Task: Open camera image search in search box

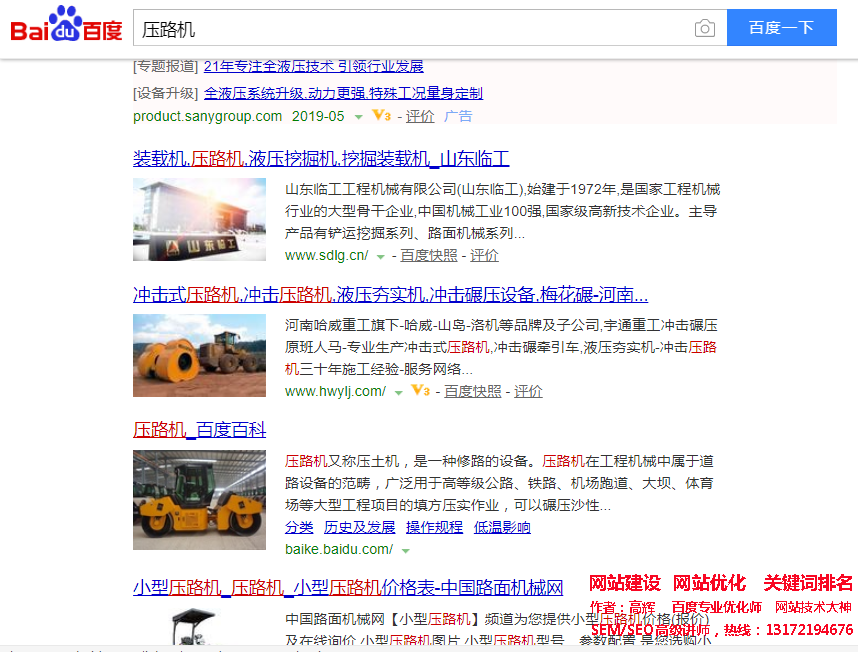Action: click(705, 28)
